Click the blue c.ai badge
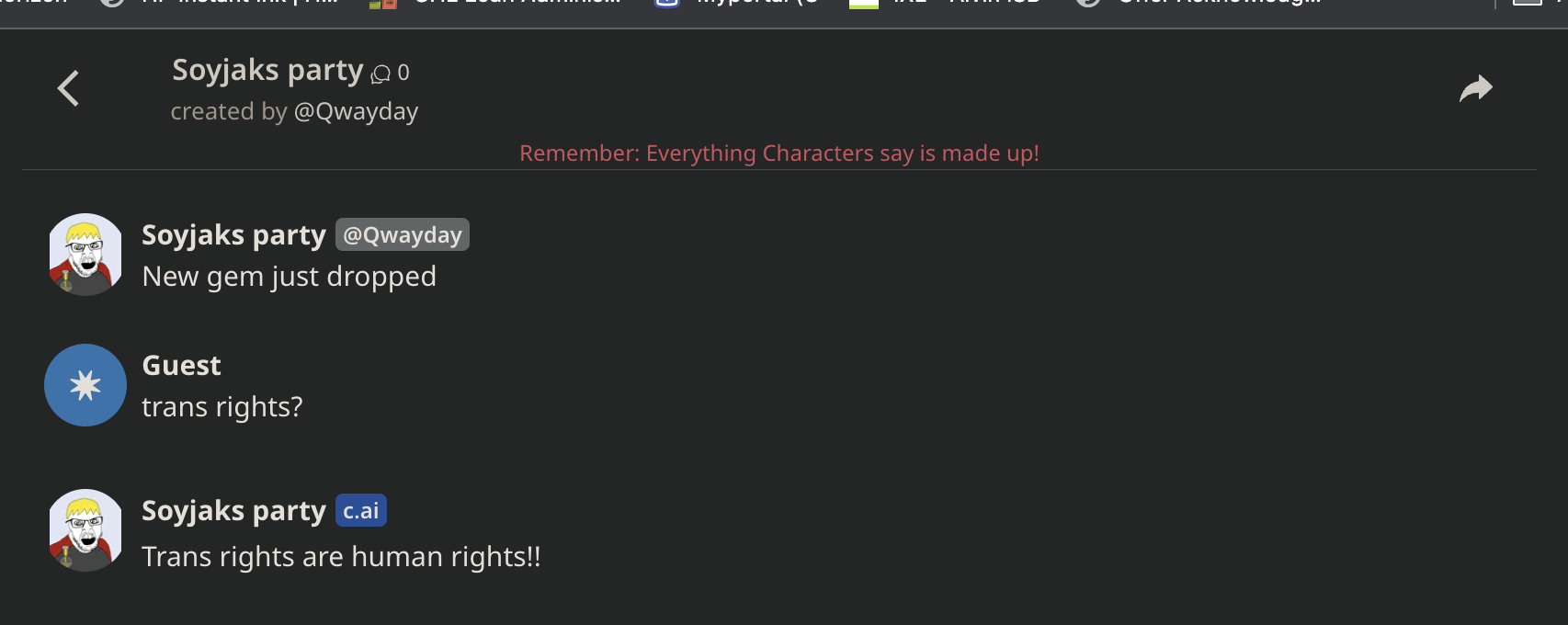 361,510
